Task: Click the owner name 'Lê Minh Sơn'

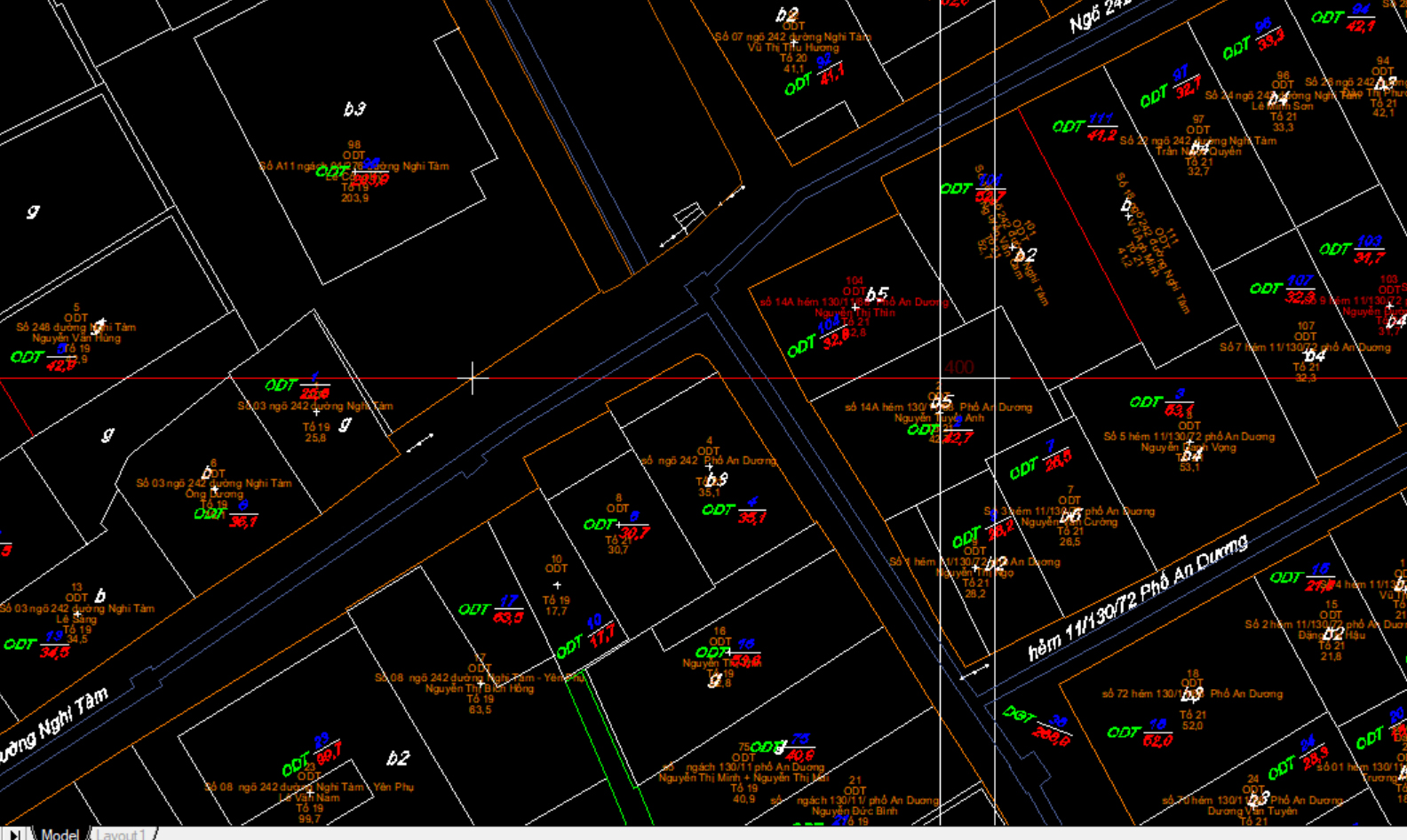Action: [1283, 106]
